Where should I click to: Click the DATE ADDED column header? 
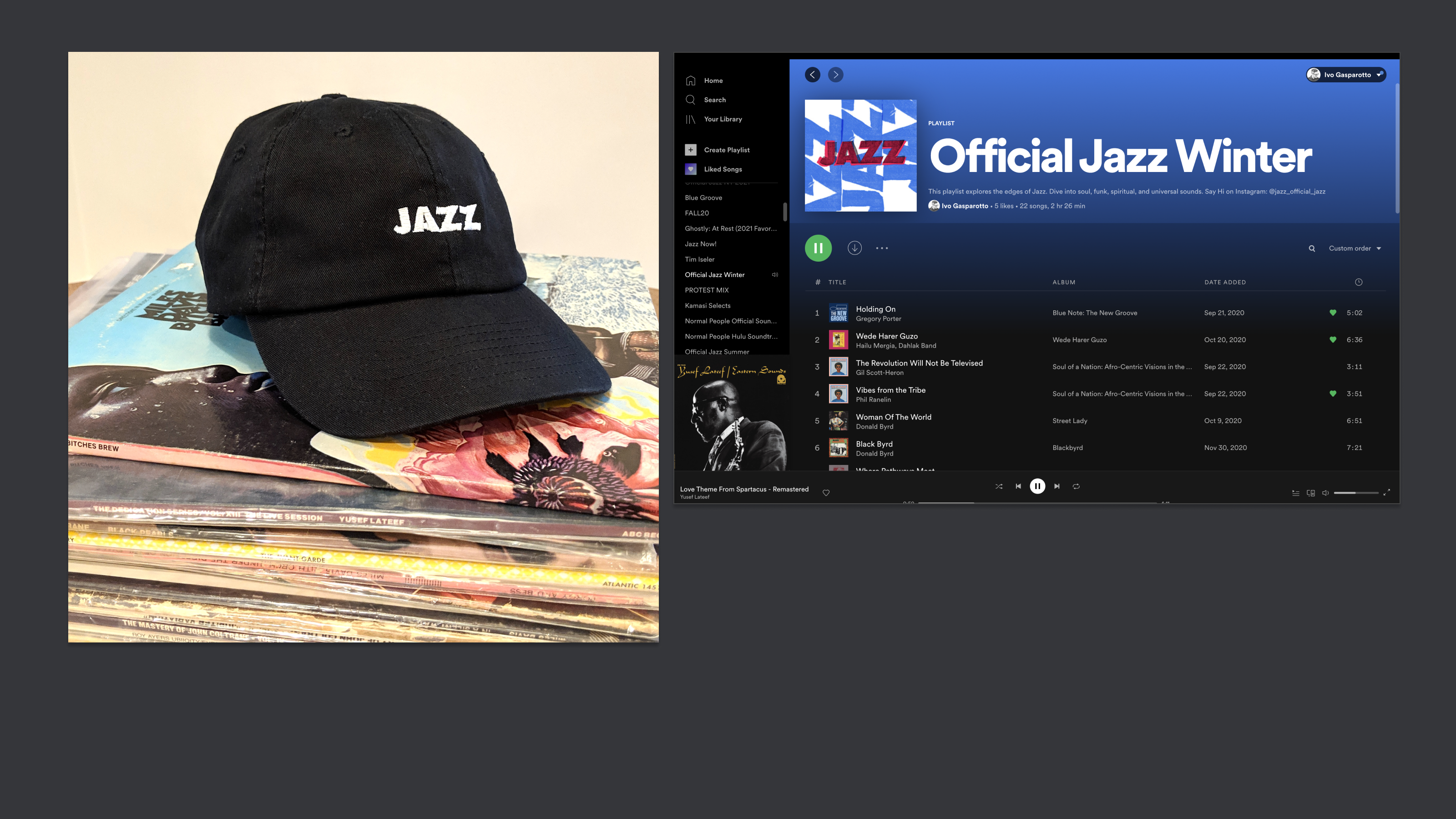(x=1225, y=282)
